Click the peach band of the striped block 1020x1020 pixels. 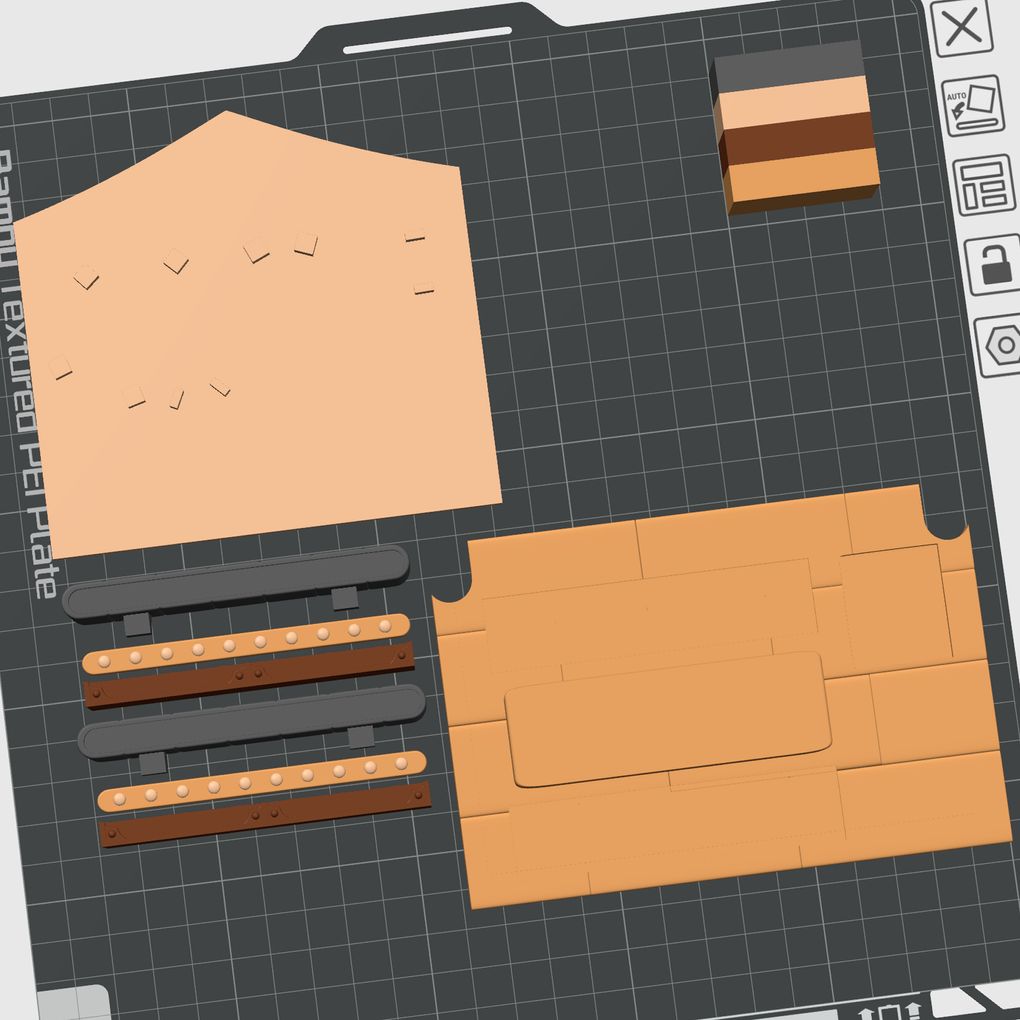tap(793, 105)
